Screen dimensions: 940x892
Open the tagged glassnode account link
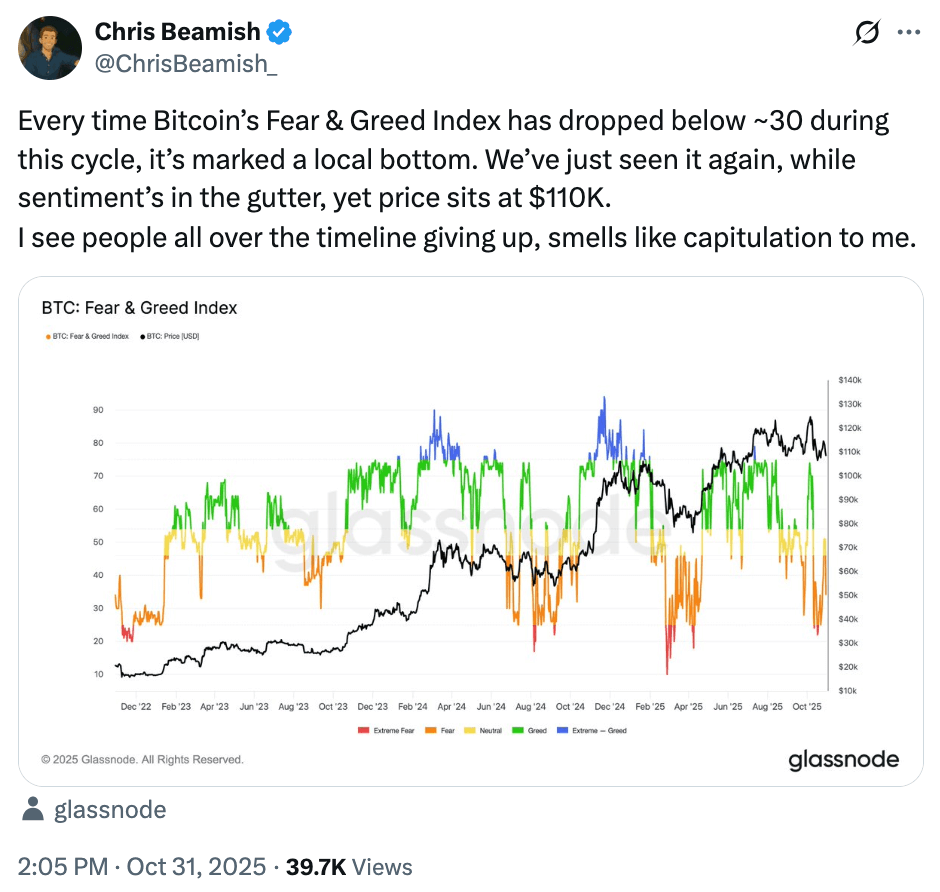[110, 810]
